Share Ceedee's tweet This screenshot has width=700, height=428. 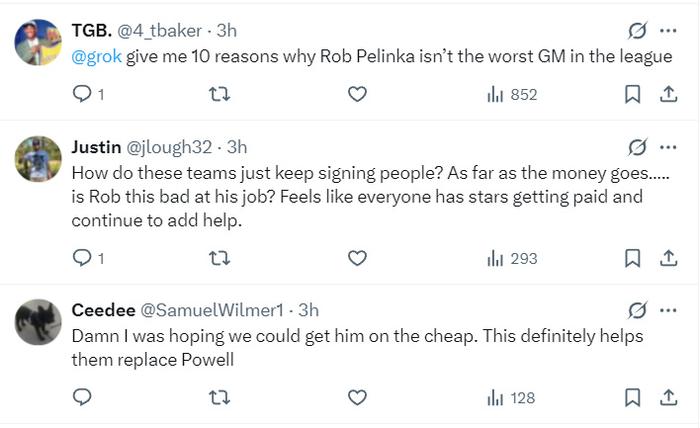[668, 398]
